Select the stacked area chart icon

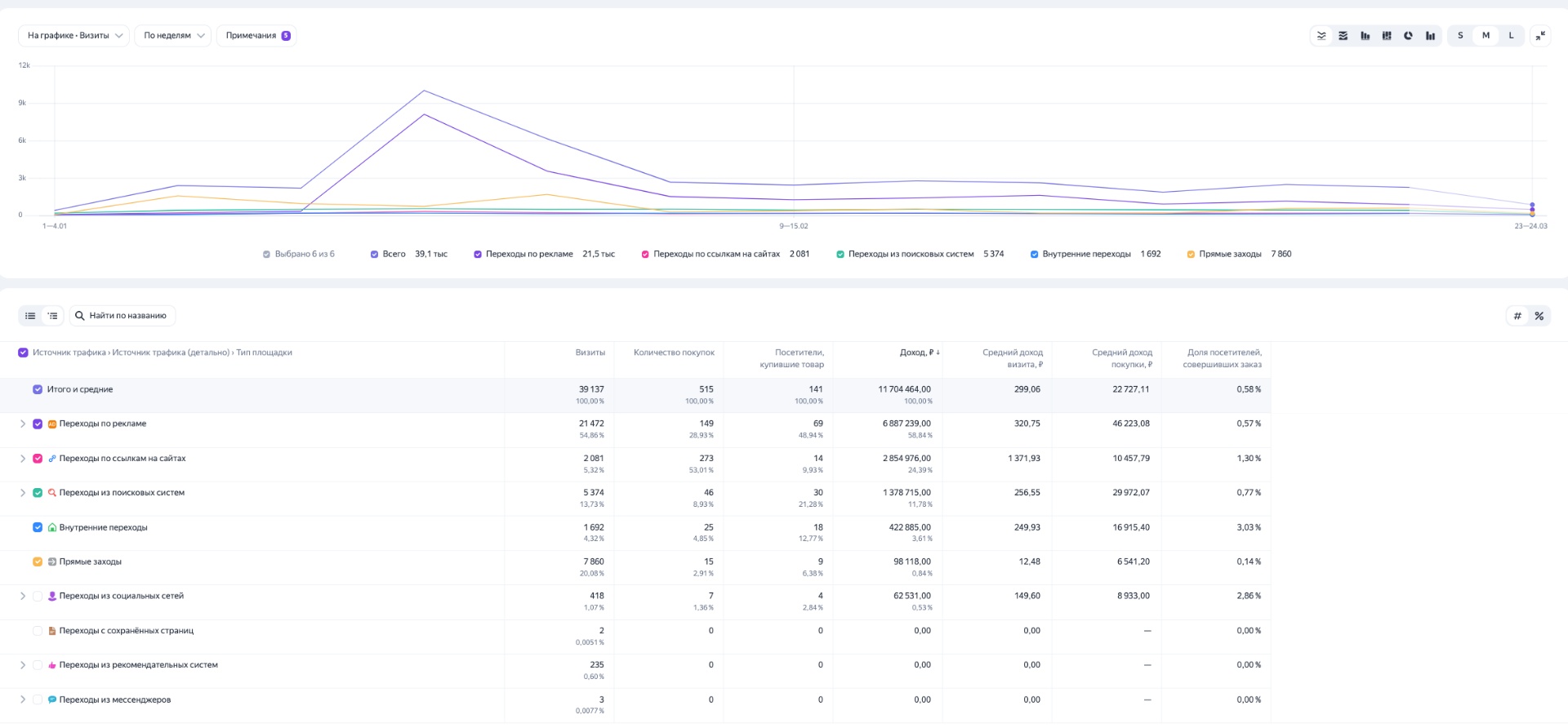1343,36
